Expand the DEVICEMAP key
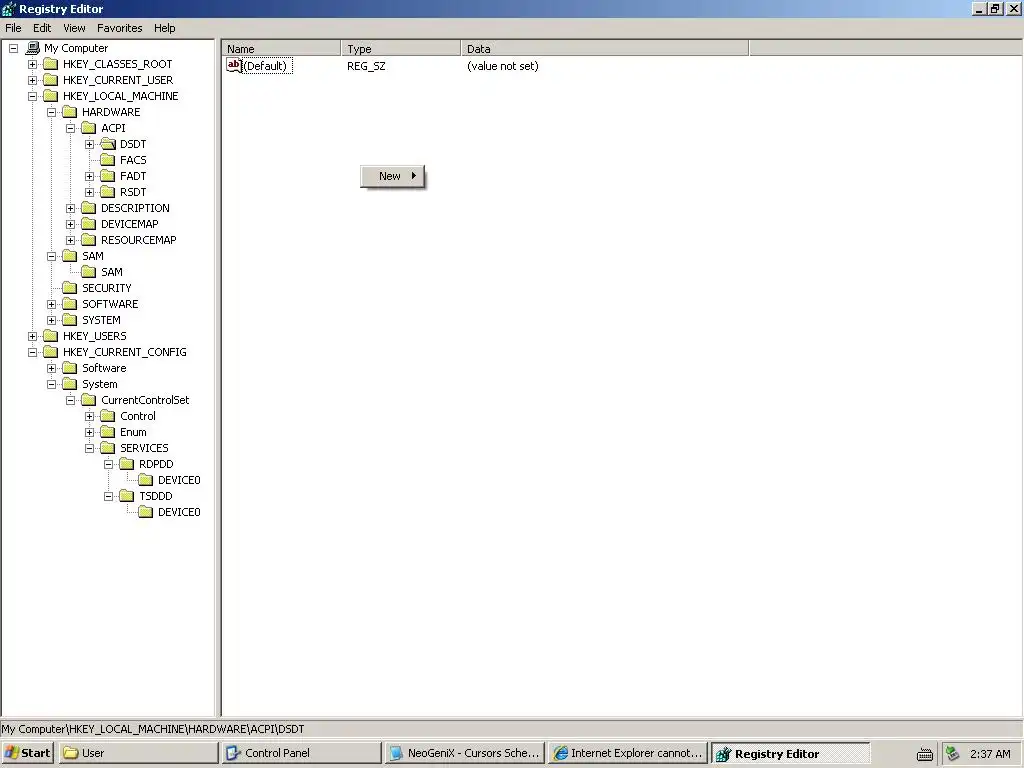The width and height of the screenshot is (1024, 768). (x=71, y=224)
